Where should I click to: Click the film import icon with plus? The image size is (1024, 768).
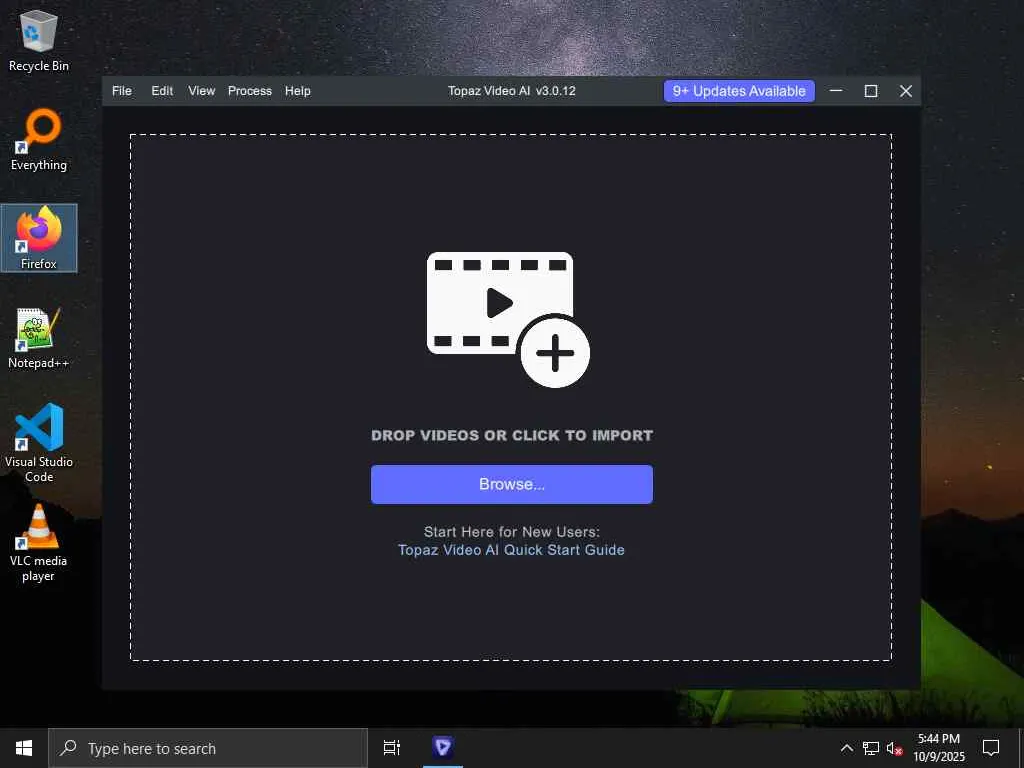pos(508,319)
